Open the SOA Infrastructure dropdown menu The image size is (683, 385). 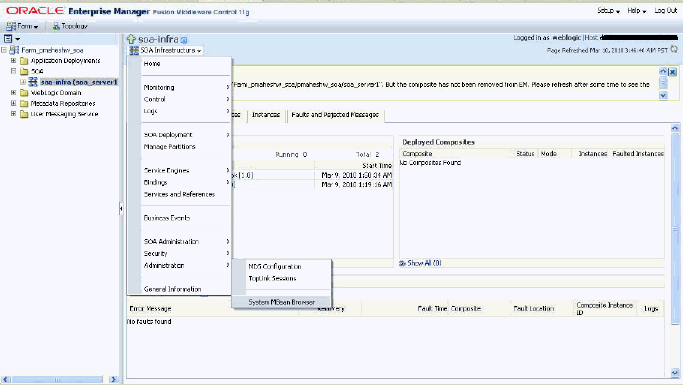(166, 51)
